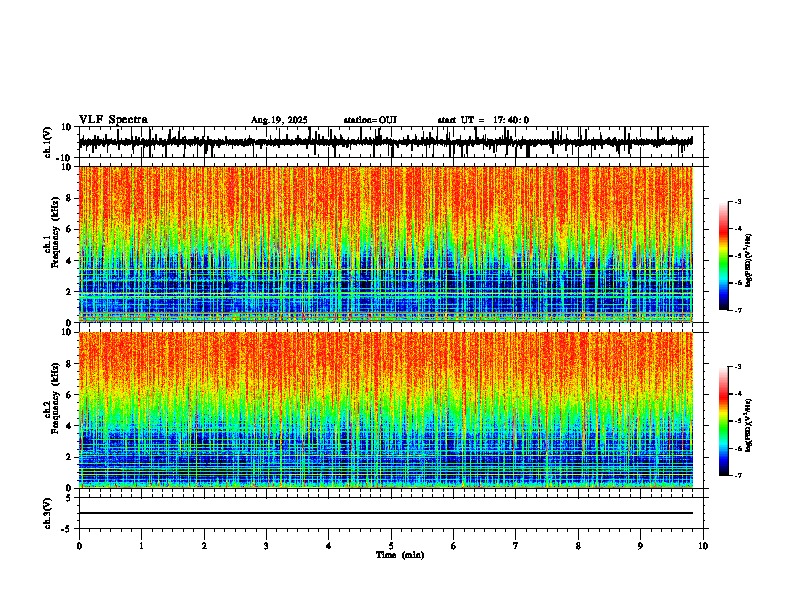Click time axis tick label "8"
The image size is (792, 612).
(578, 546)
